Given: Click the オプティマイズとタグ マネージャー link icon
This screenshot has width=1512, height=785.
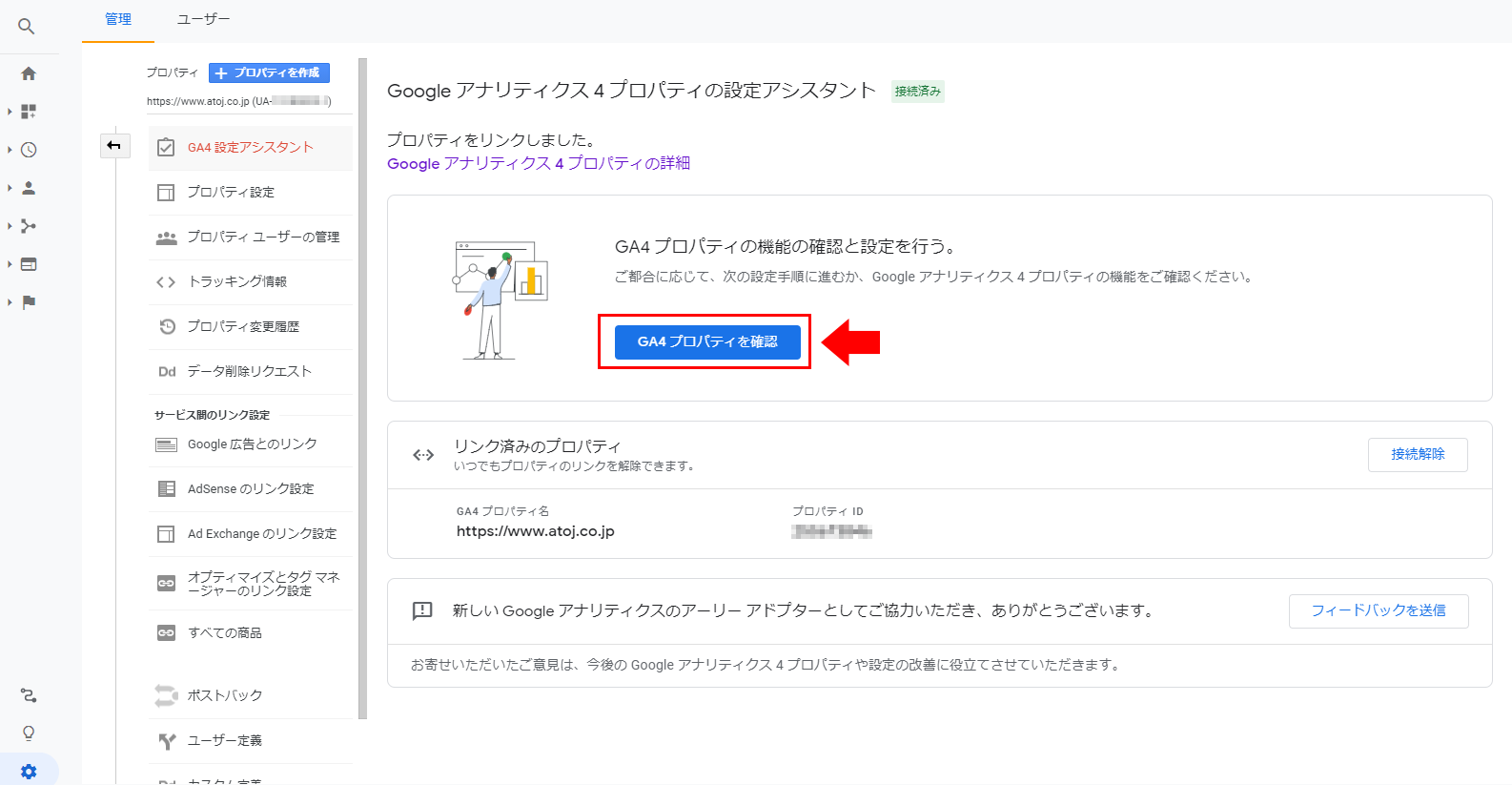Looking at the screenshot, I should [166, 583].
